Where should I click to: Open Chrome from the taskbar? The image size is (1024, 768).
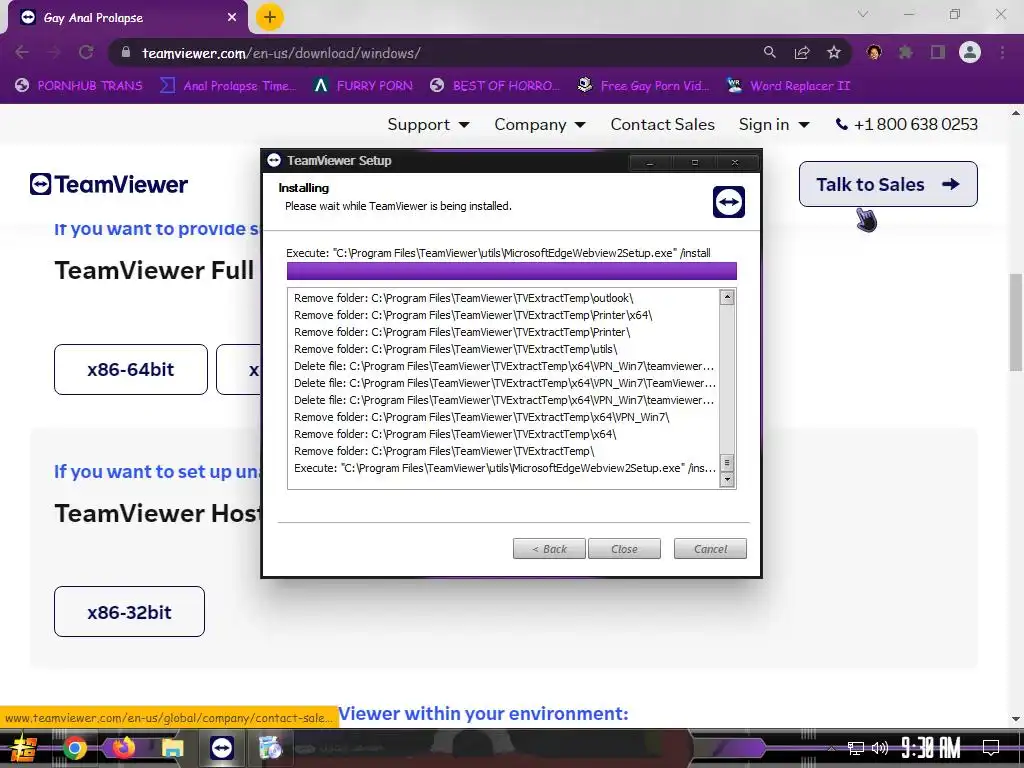tap(74, 748)
